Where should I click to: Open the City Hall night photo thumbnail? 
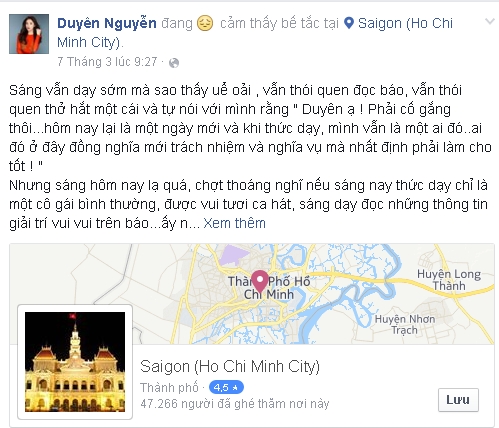click(75, 362)
